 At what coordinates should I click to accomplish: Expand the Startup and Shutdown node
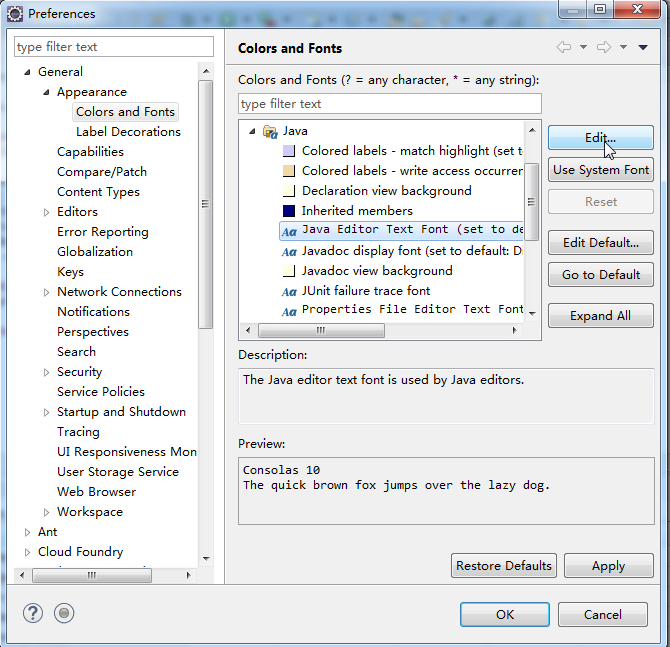[46, 412]
